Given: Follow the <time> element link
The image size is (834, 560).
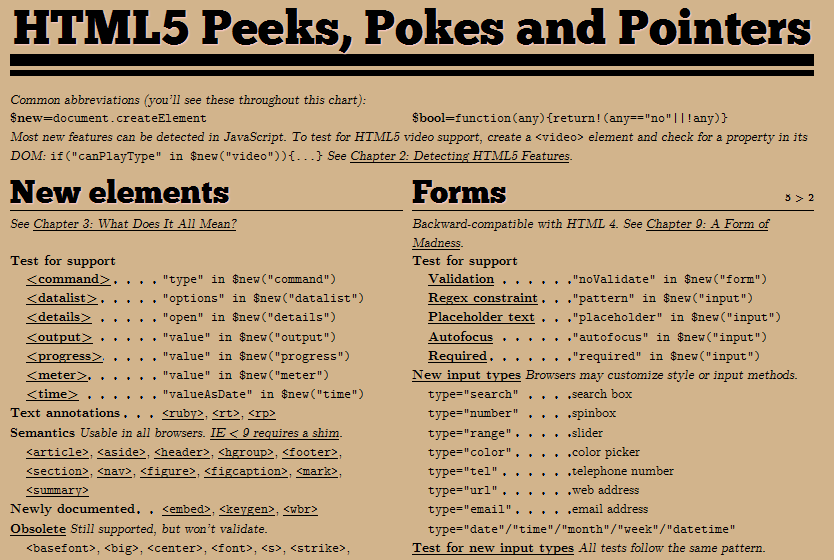Looking at the screenshot, I should pyautogui.click(x=52, y=395).
